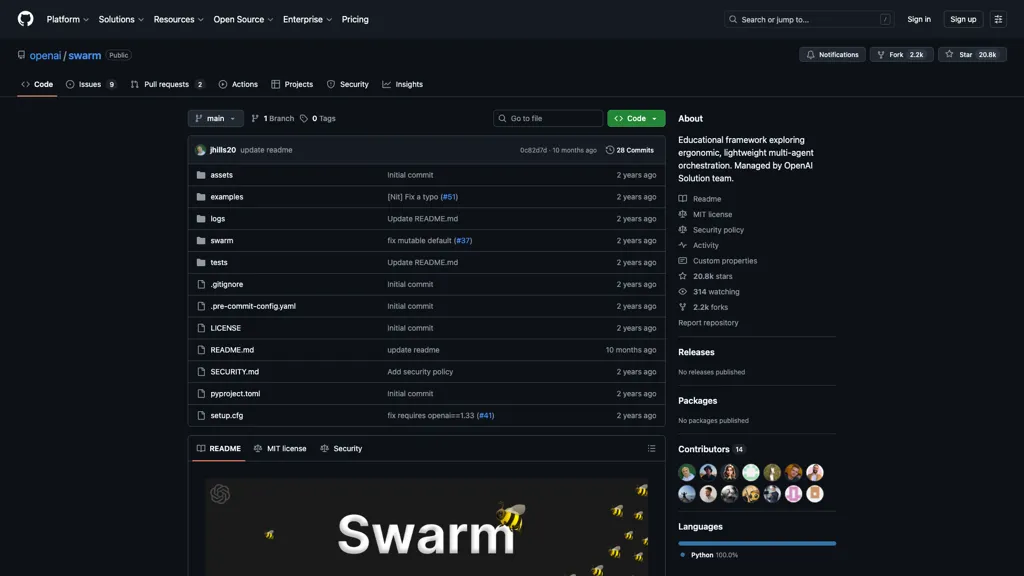Open the Resources menu in the navbar
Screen dimensions: 1024x576
(174, 19)
